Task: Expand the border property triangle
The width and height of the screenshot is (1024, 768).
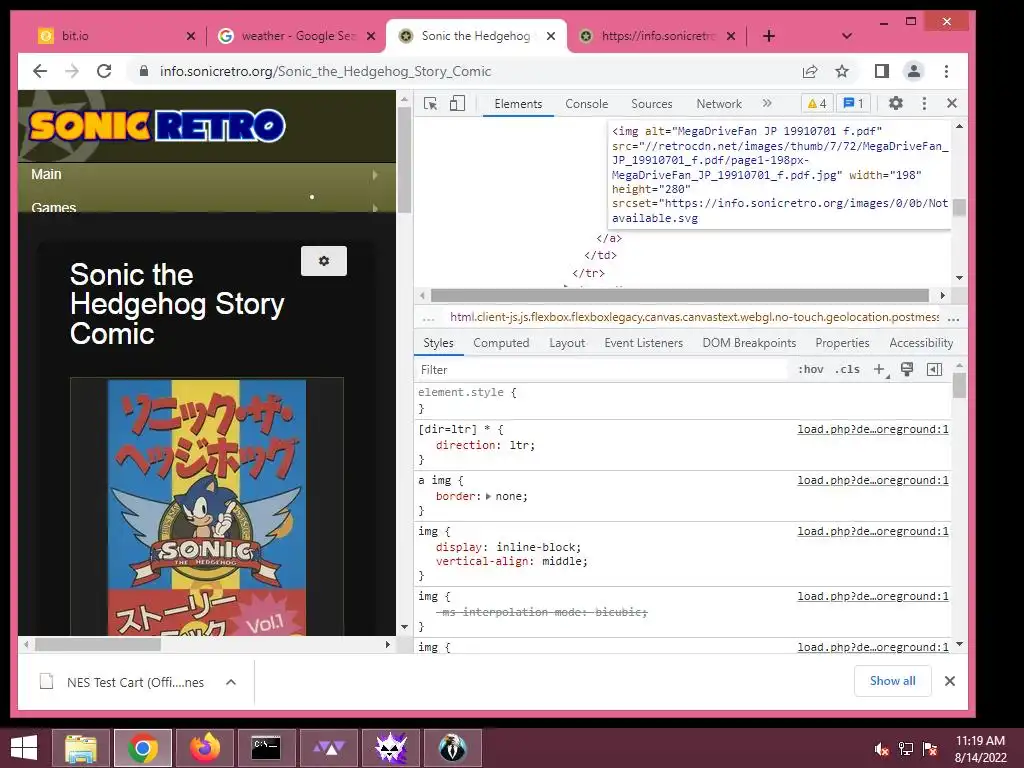Action: tap(488, 496)
